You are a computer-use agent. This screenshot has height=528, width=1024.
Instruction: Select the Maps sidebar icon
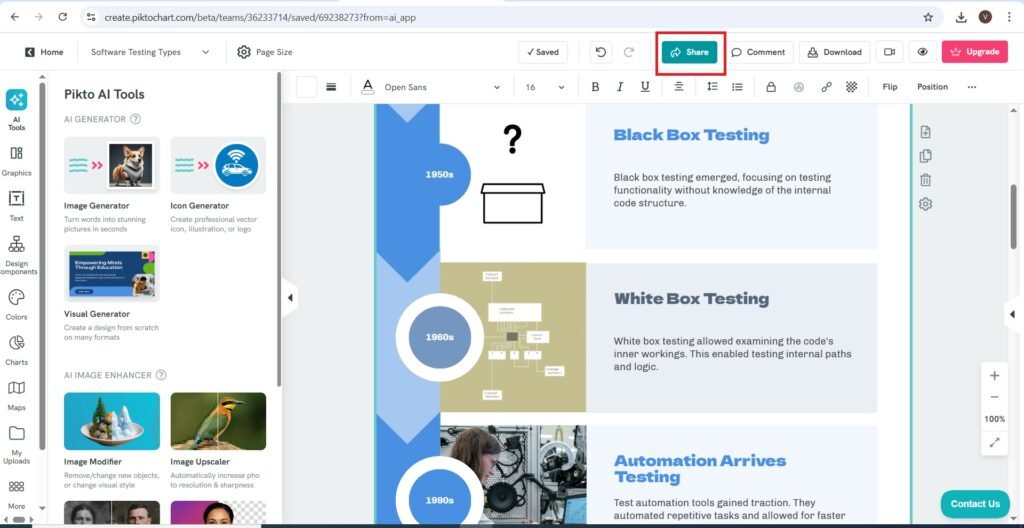(x=16, y=394)
